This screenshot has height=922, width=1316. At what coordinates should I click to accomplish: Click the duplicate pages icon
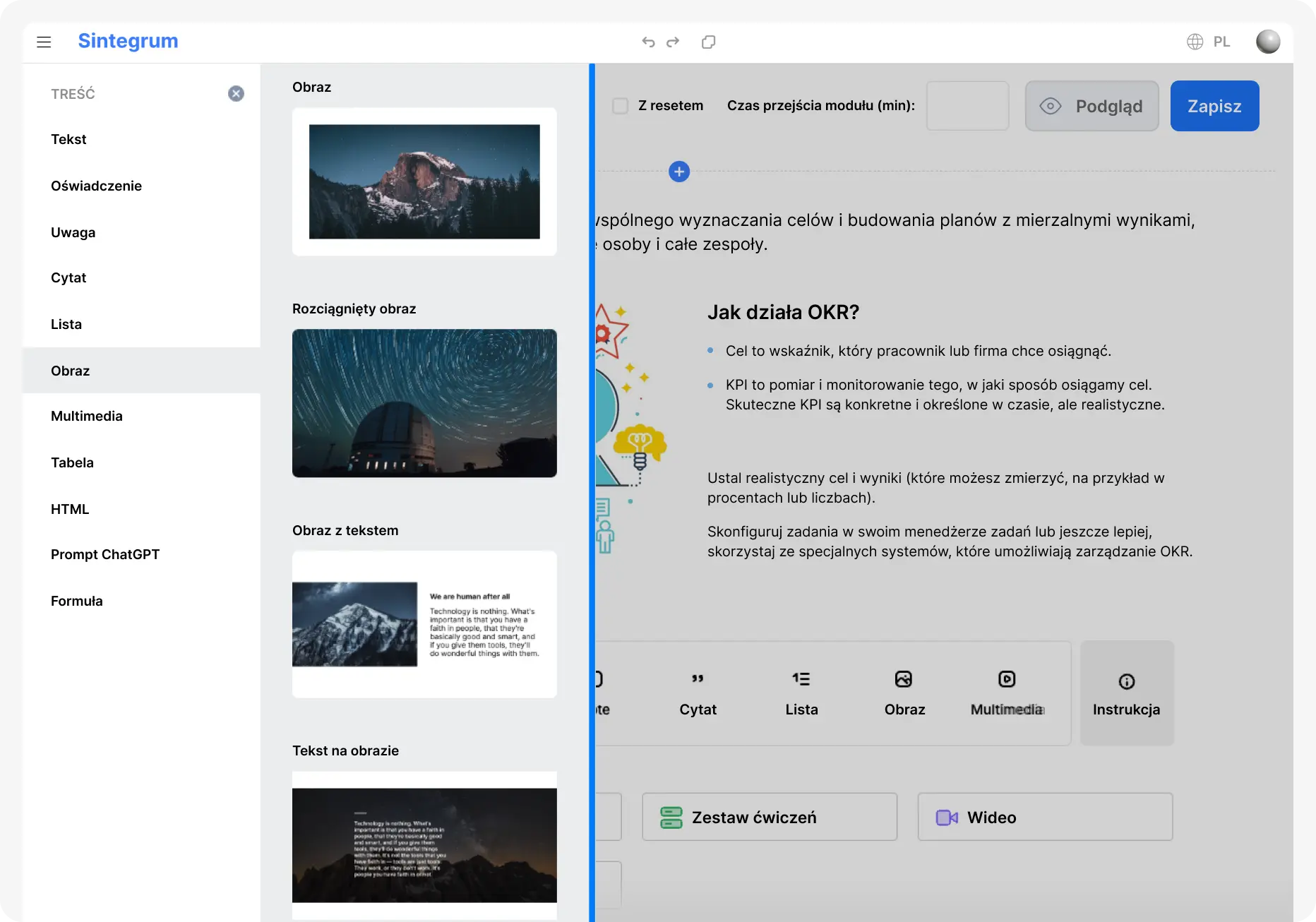point(708,42)
